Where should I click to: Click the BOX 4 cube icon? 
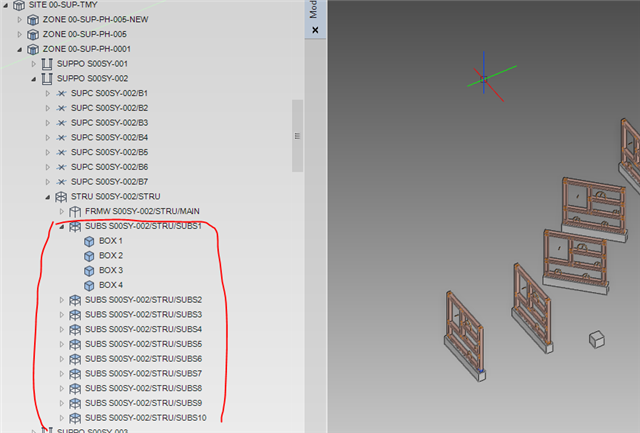pos(89,285)
